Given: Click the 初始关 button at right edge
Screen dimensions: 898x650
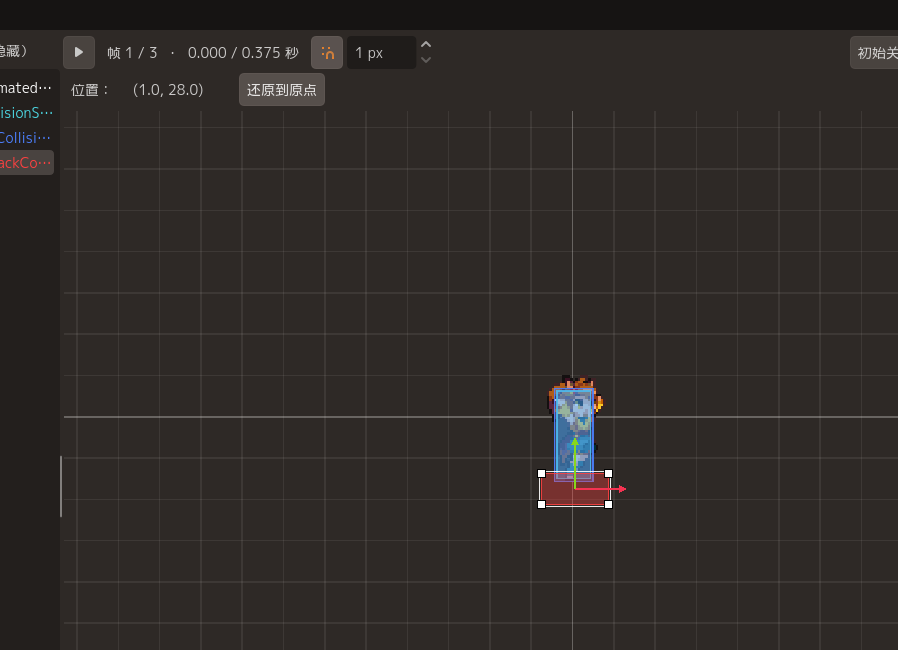Looking at the screenshot, I should 875,53.
